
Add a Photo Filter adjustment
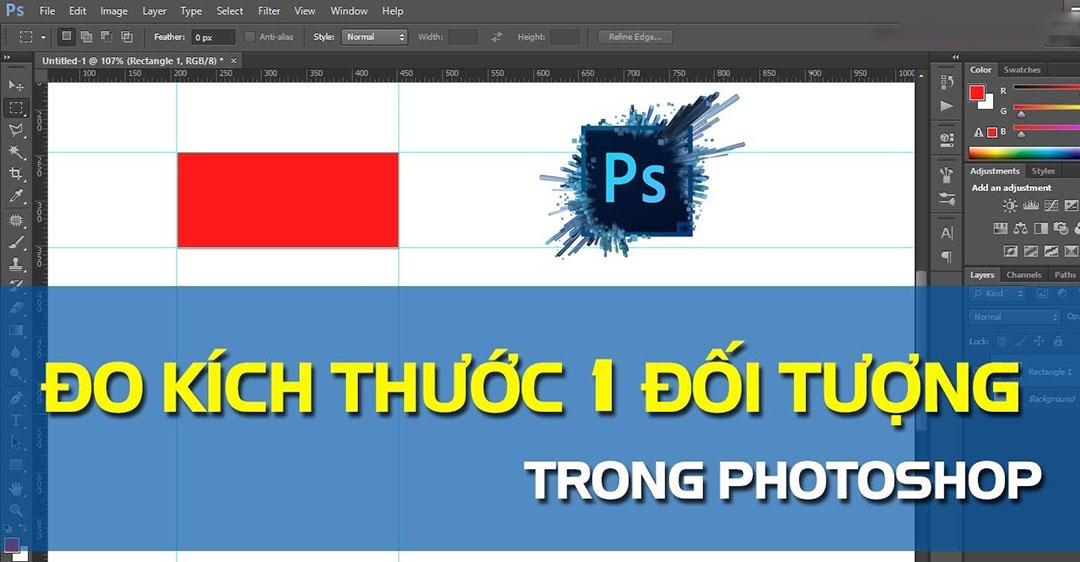tap(1061, 228)
